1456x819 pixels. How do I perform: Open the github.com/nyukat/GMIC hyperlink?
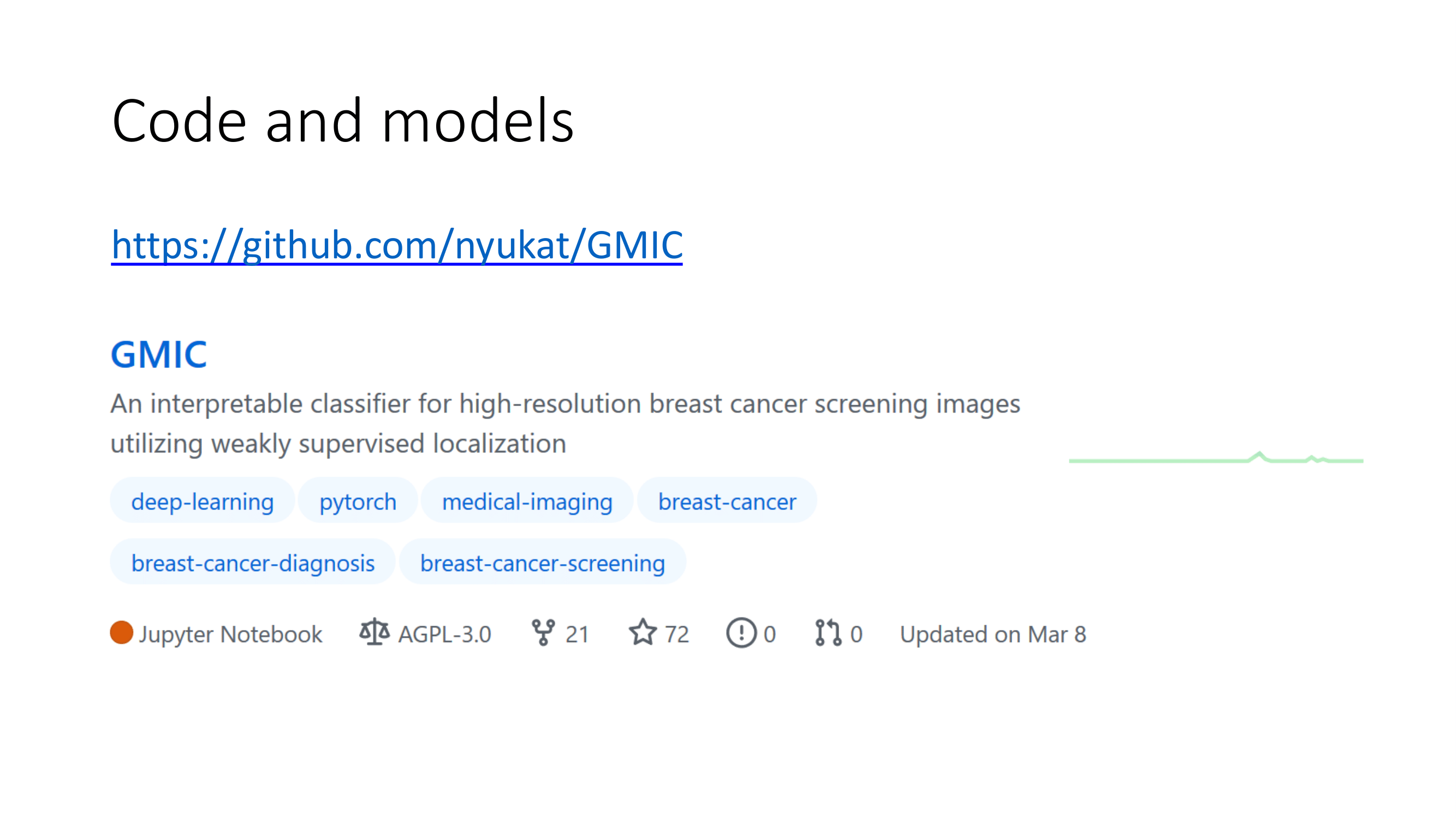coord(397,245)
